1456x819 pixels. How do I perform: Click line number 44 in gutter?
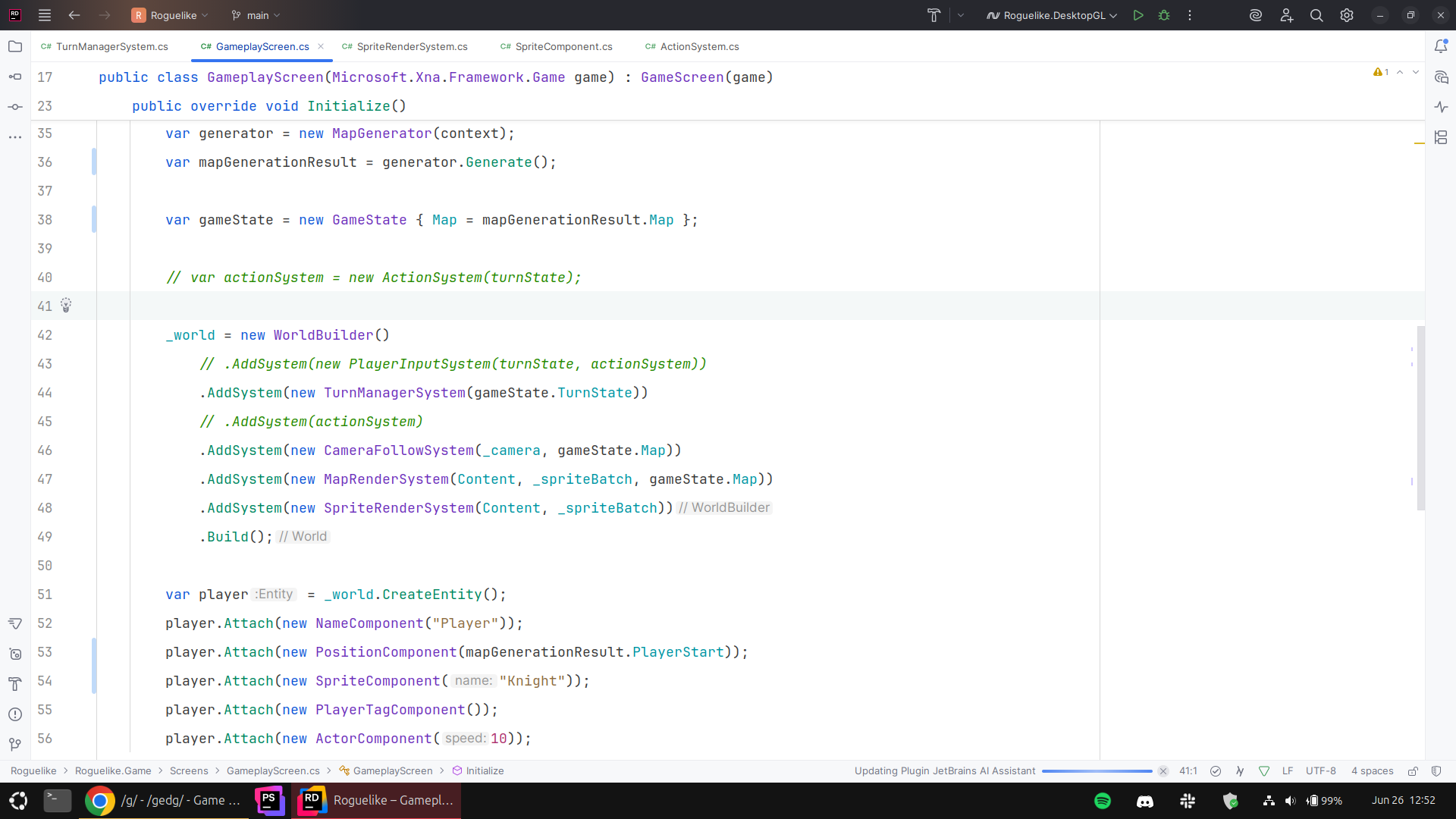tap(45, 393)
